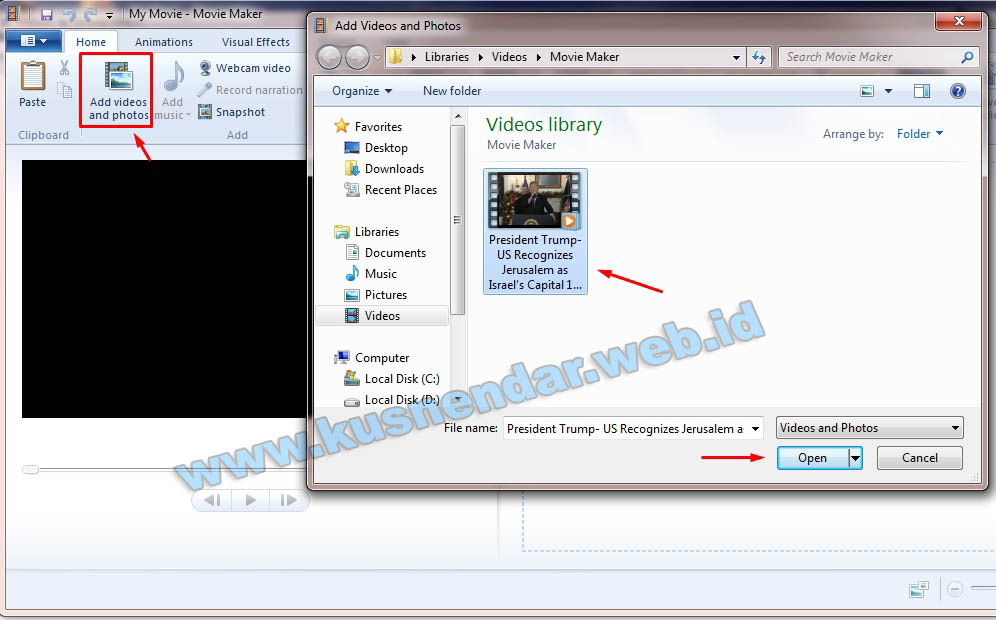The height and width of the screenshot is (620, 996).
Task: Select Downloads in navigation pane
Action: [384, 168]
